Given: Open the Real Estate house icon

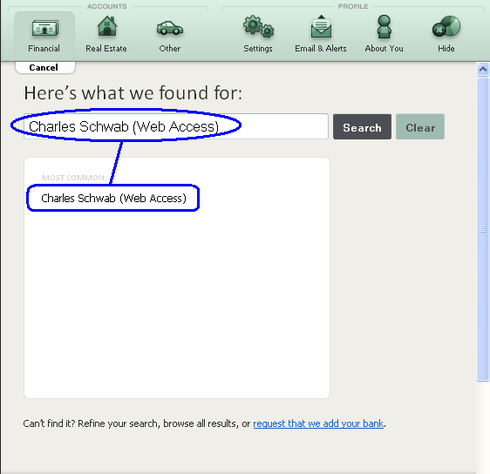Looking at the screenshot, I should [107, 26].
